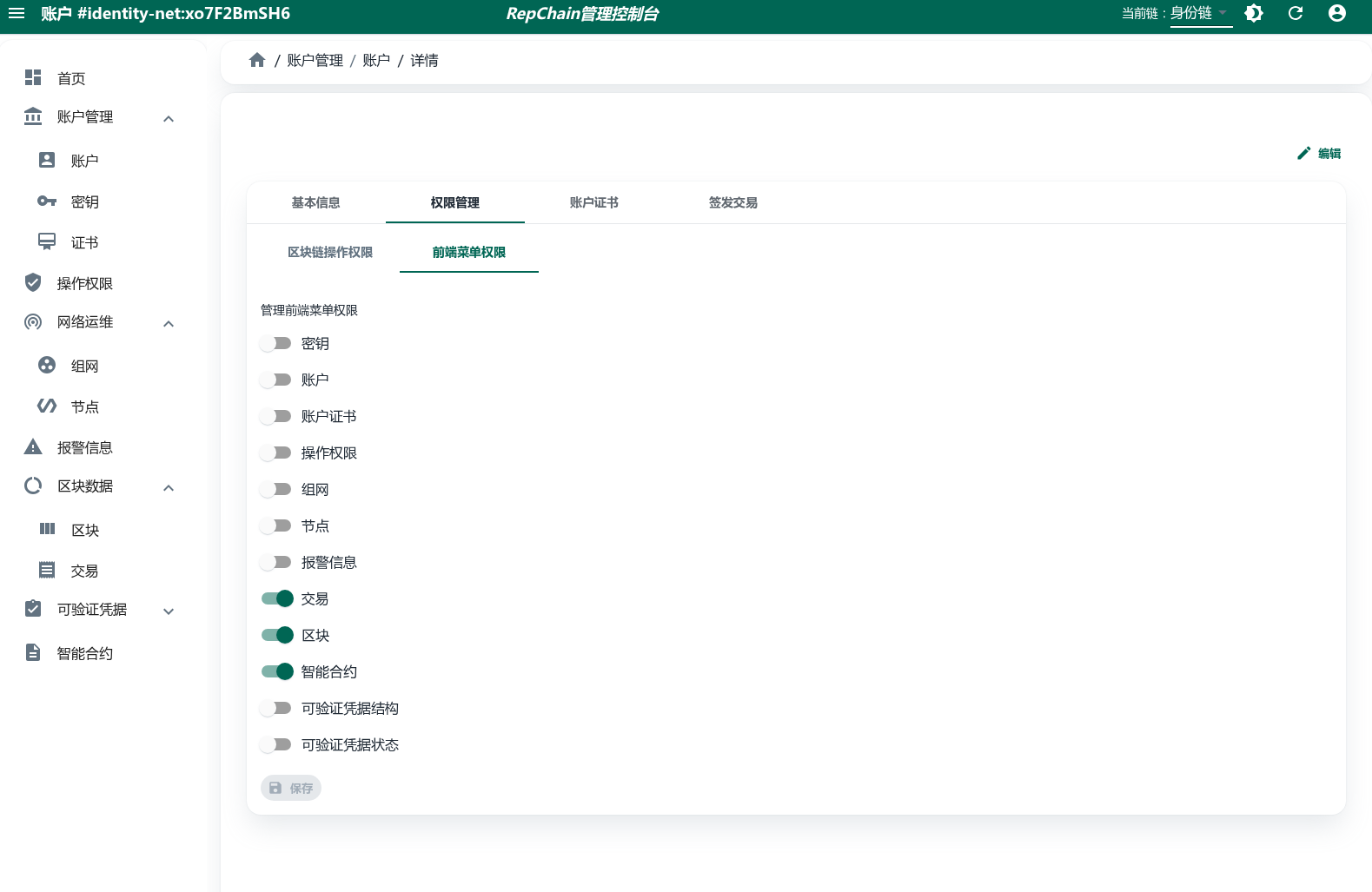
Task: Click the 可验证凭据 clipboard check icon
Action: pyautogui.click(x=33, y=609)
